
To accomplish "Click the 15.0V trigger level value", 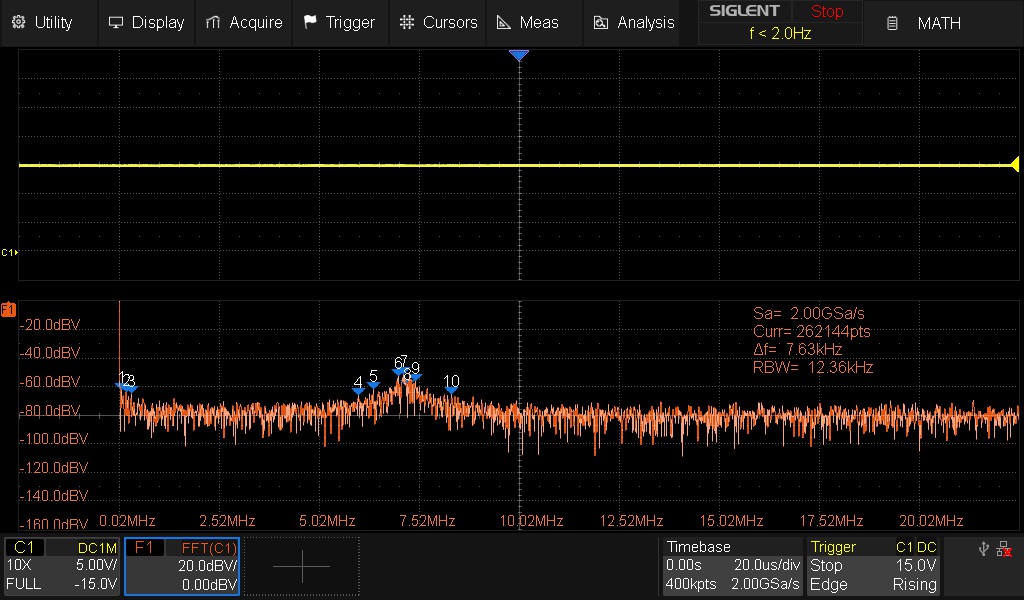I will tap(916, 565).
